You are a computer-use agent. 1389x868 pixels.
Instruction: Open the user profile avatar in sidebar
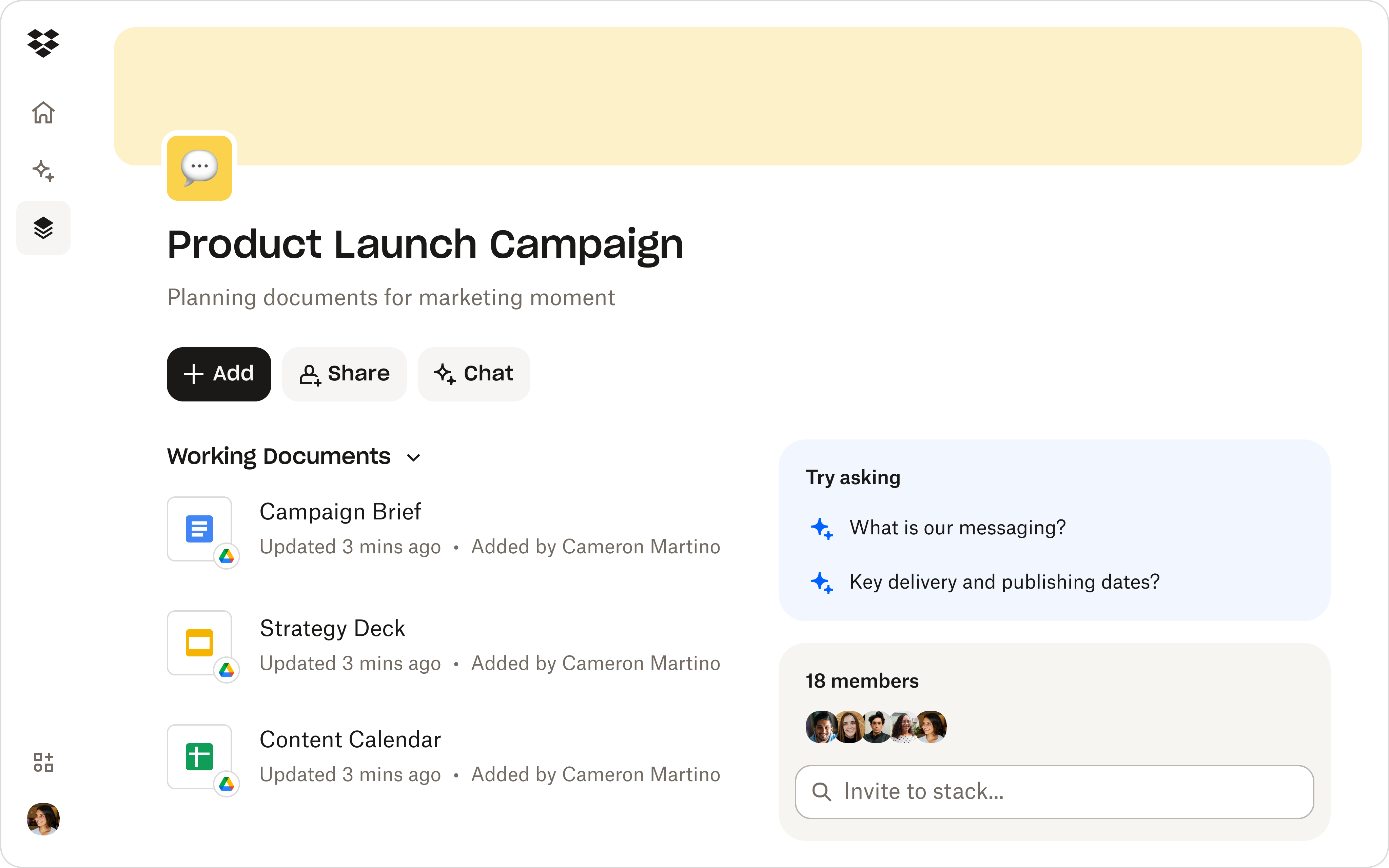(x=43, y=818)
